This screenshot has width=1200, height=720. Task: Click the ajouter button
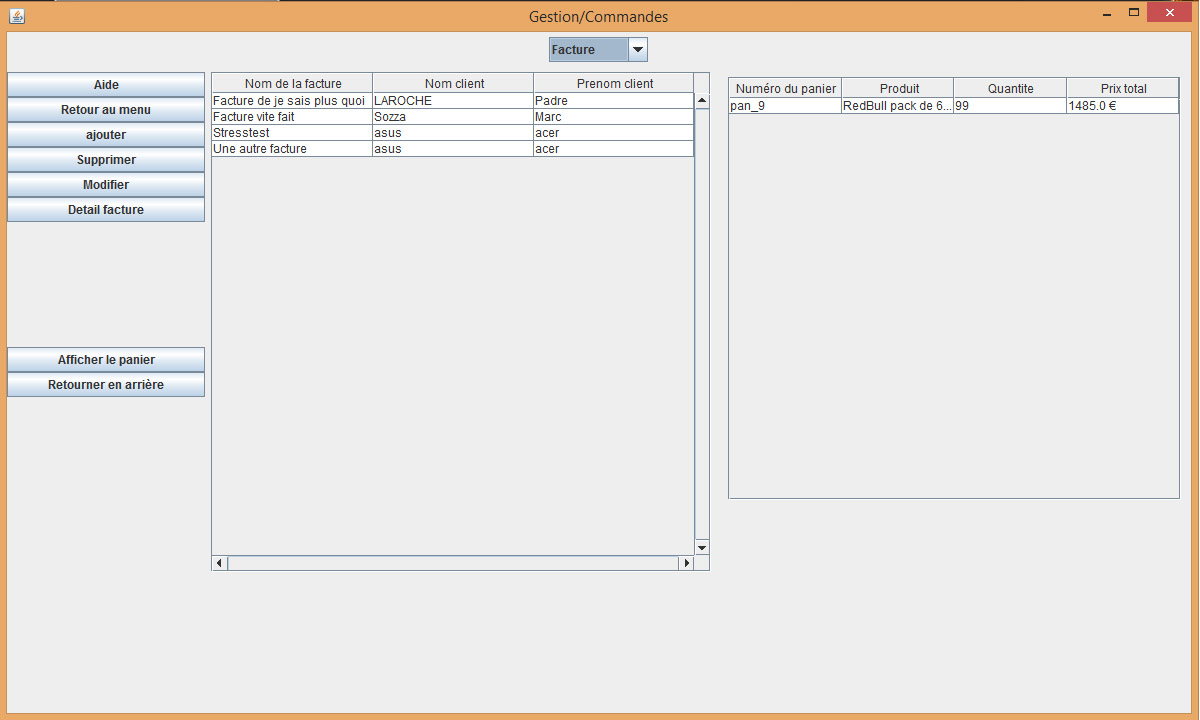point(106,135)
